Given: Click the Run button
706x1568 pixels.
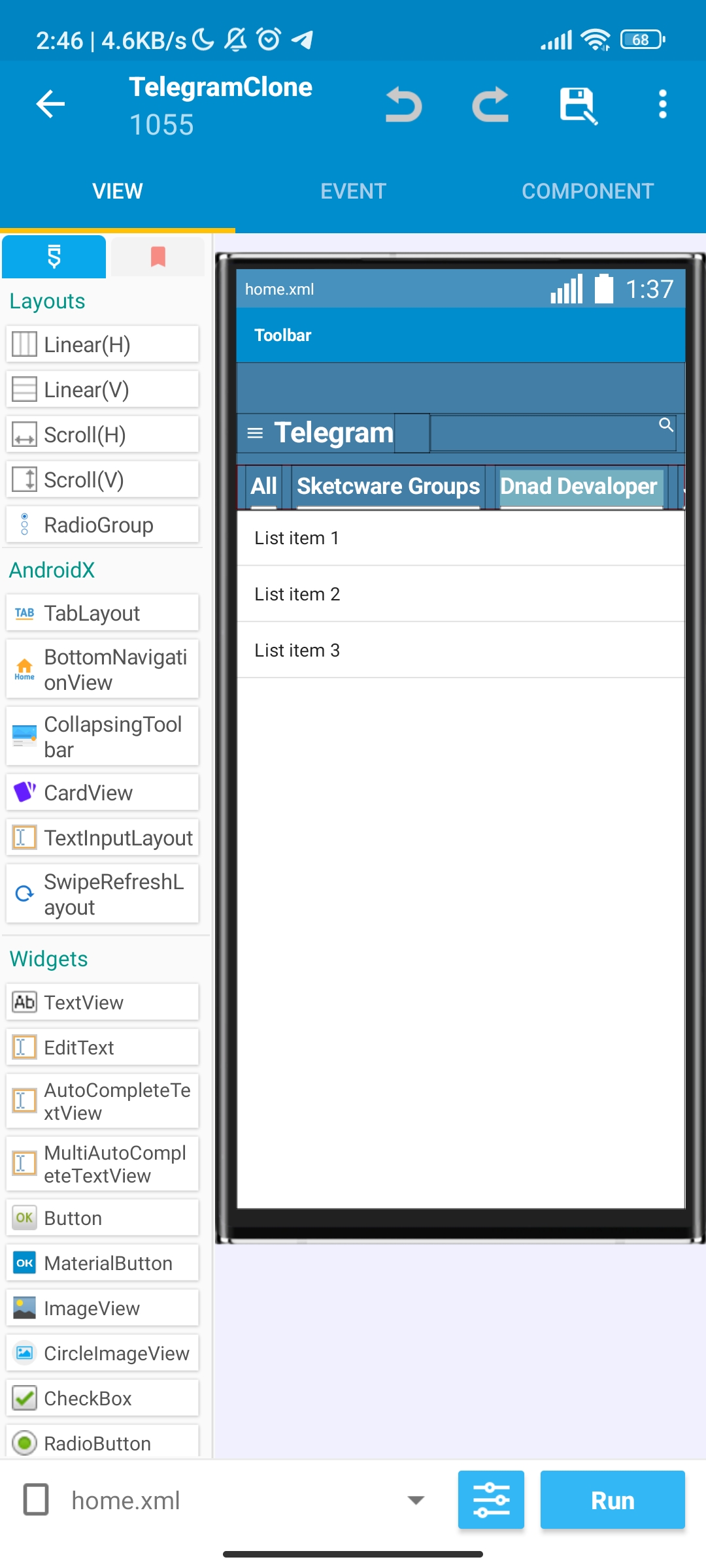Looking at the screenshot, I should (613, 1499).
